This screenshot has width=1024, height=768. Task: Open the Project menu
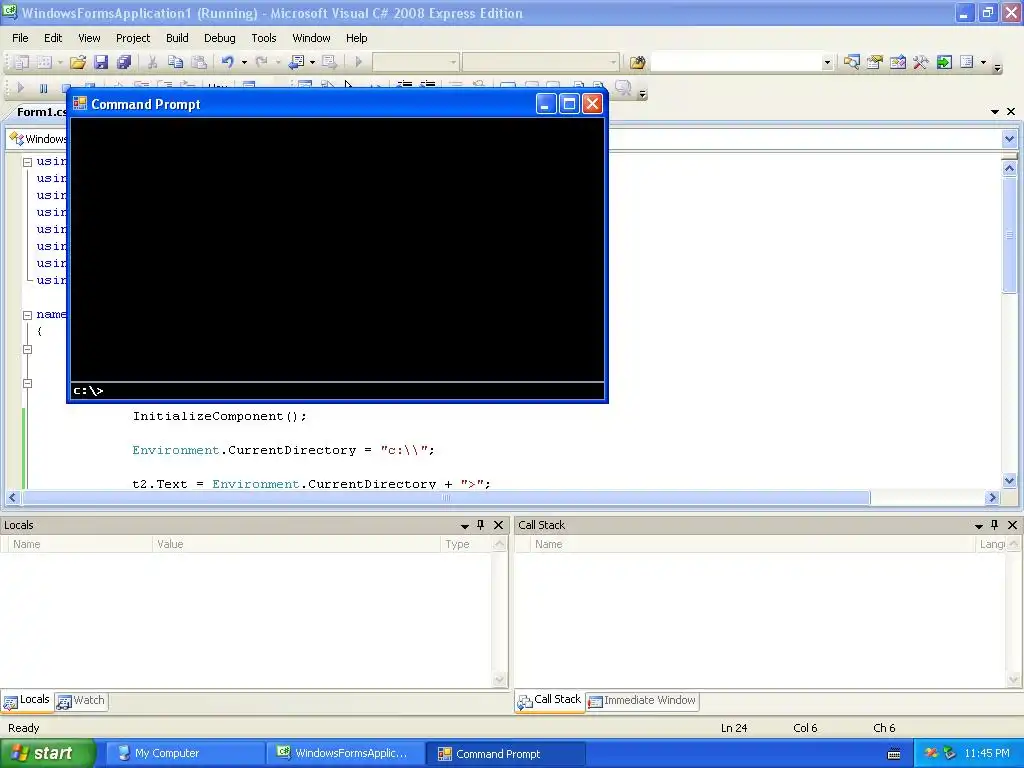pyautogui.click(x=133, y=38)
